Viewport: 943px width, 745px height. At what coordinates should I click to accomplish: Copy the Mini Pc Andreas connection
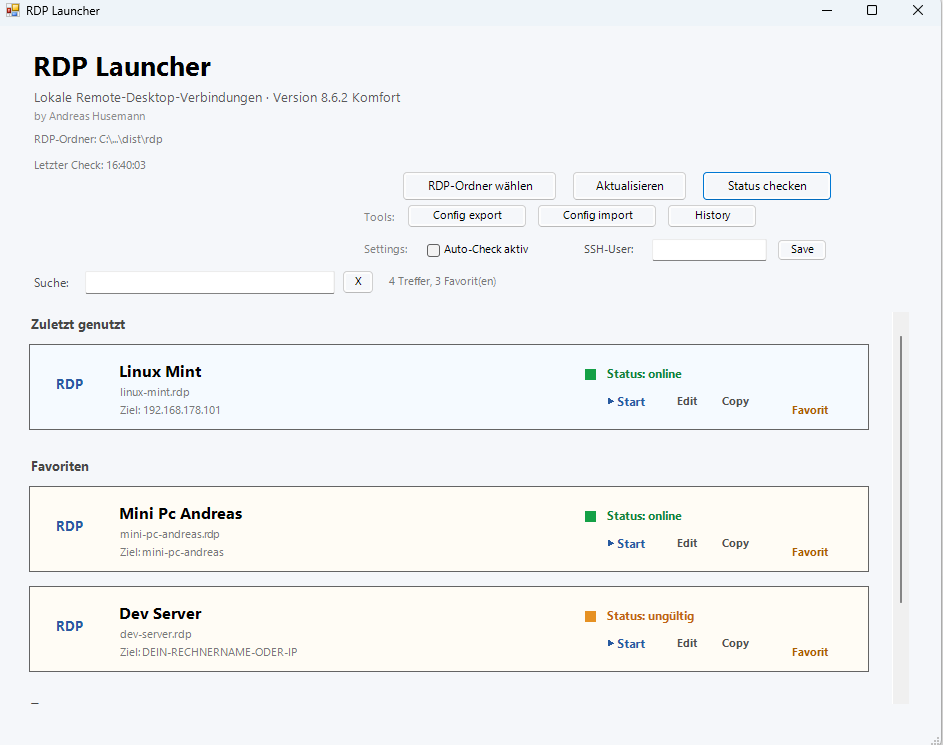point(734,543)
